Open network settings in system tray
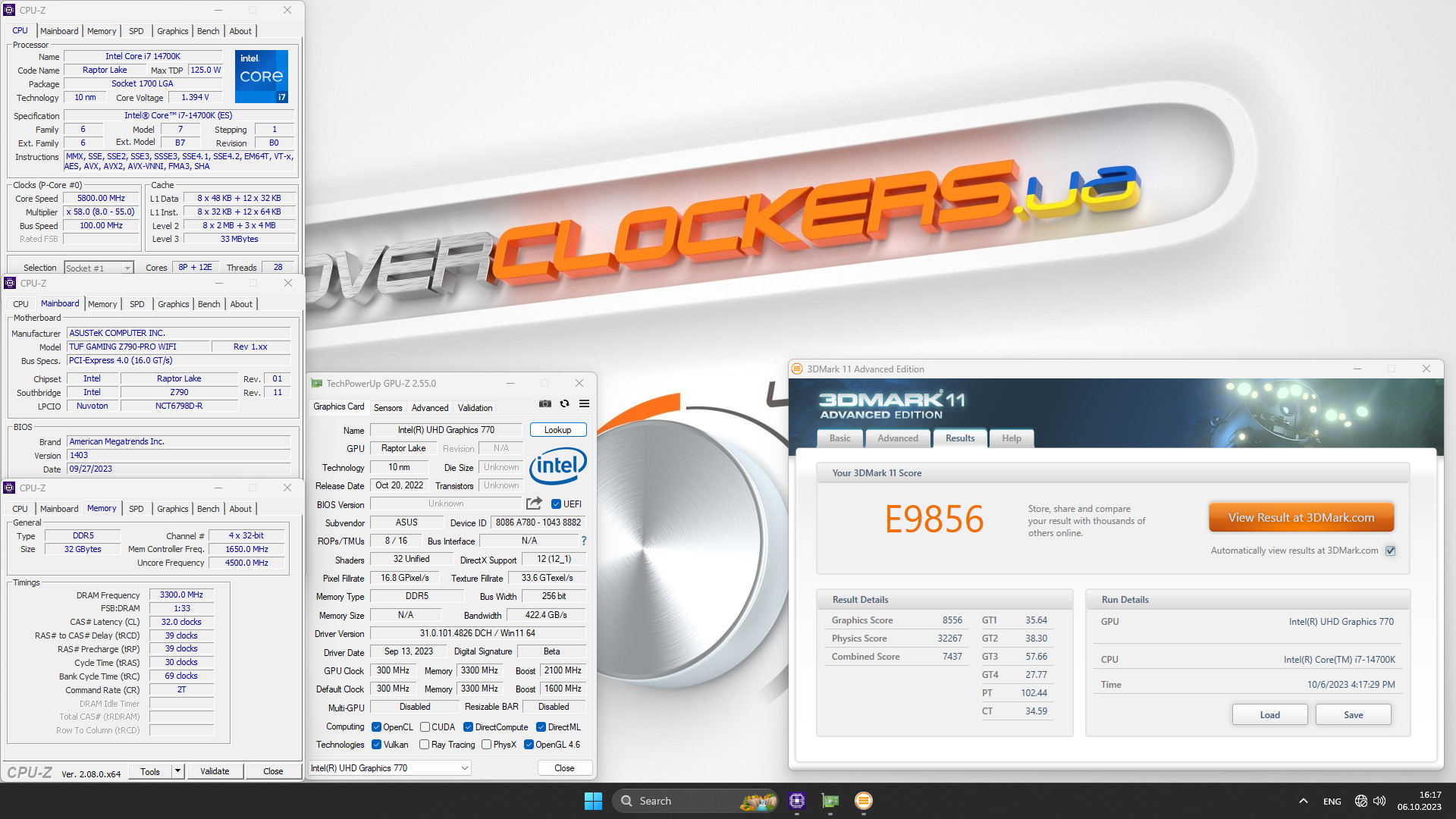1456x819 pixels. 1360,801
